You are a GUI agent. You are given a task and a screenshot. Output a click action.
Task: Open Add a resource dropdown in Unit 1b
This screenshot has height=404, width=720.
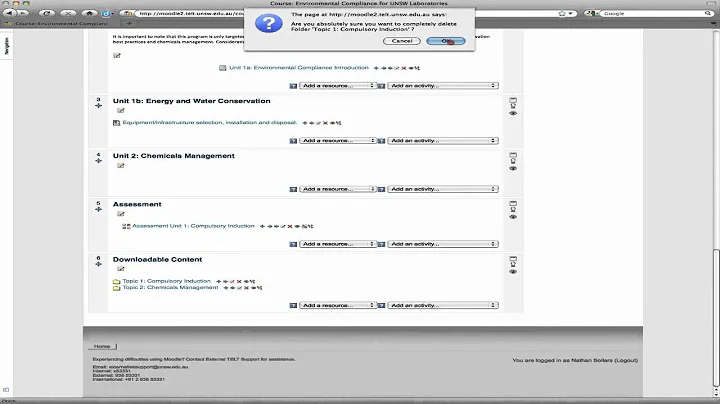tap(338, 140)
